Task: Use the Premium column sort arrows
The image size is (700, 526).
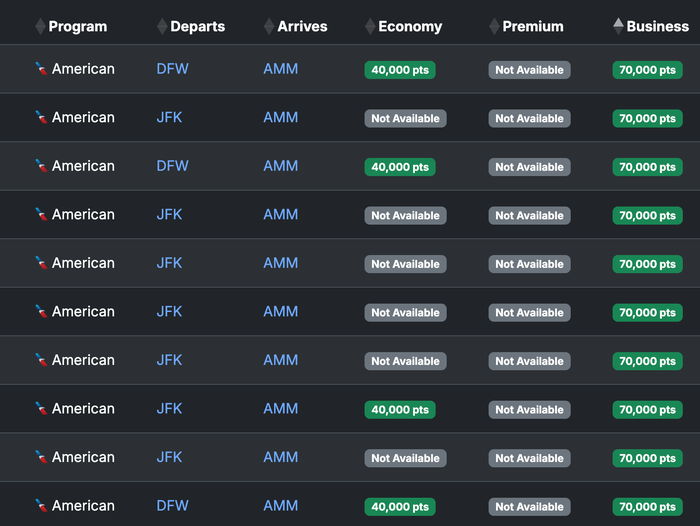Action: point(494,26)
